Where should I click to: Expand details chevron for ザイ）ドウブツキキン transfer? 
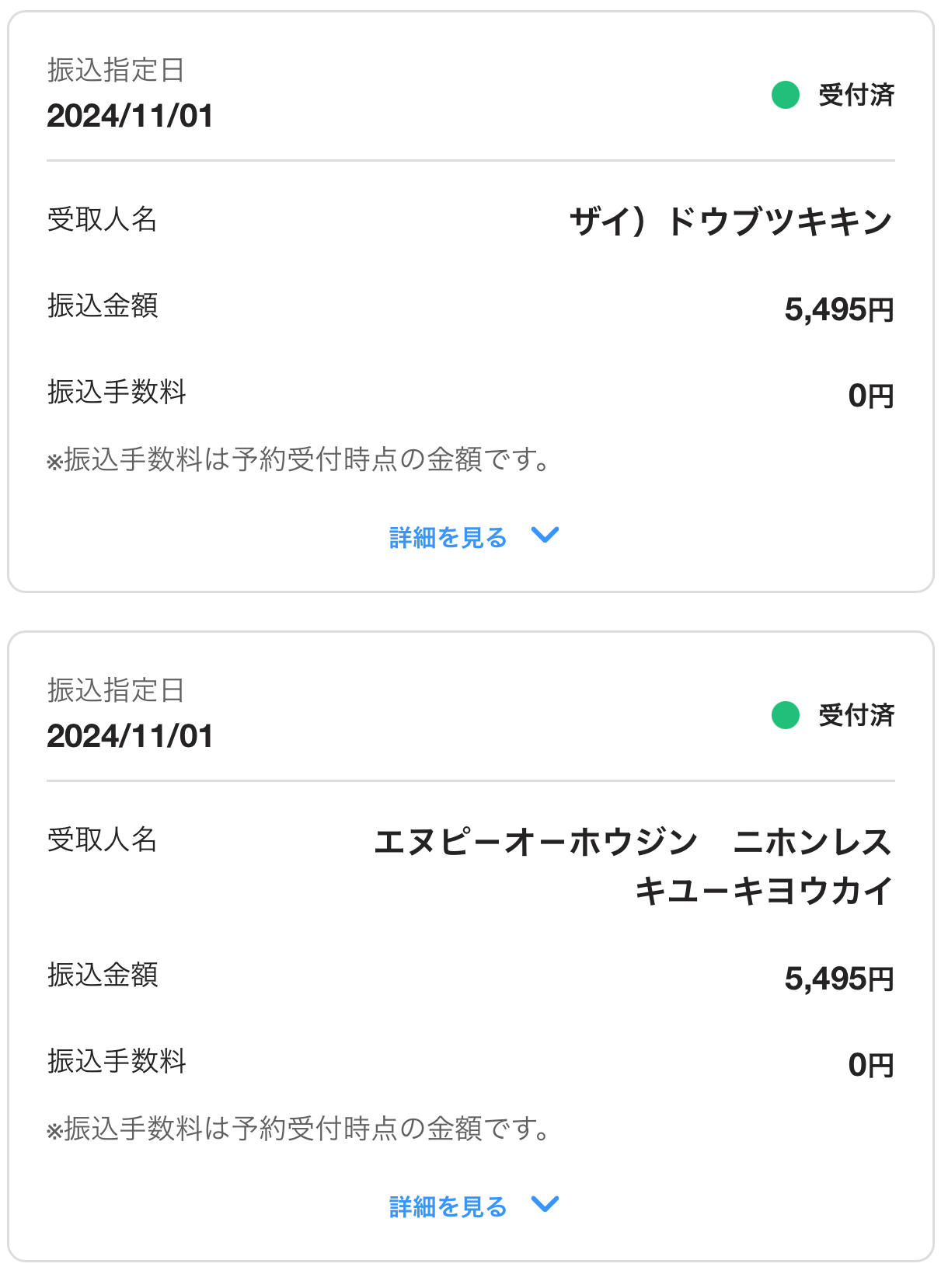545,535
